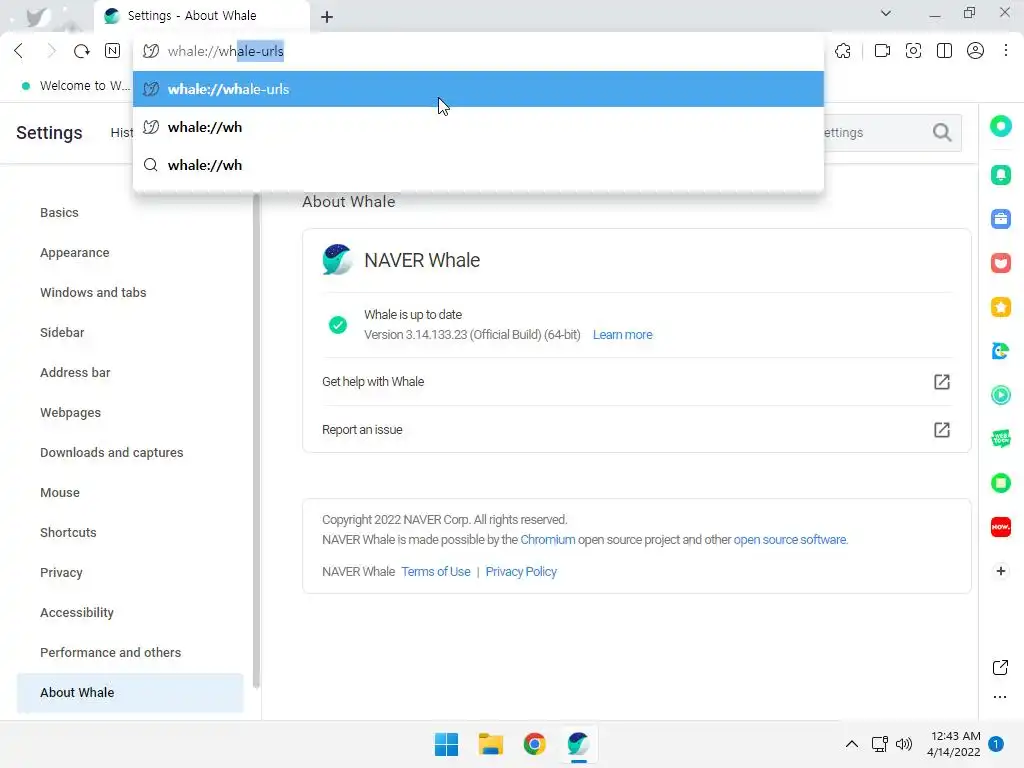Image resolution: width=1024 pixels, height=768 pixels.
Task: Toggle the split view panel icon
Action: tap(944, 51)
